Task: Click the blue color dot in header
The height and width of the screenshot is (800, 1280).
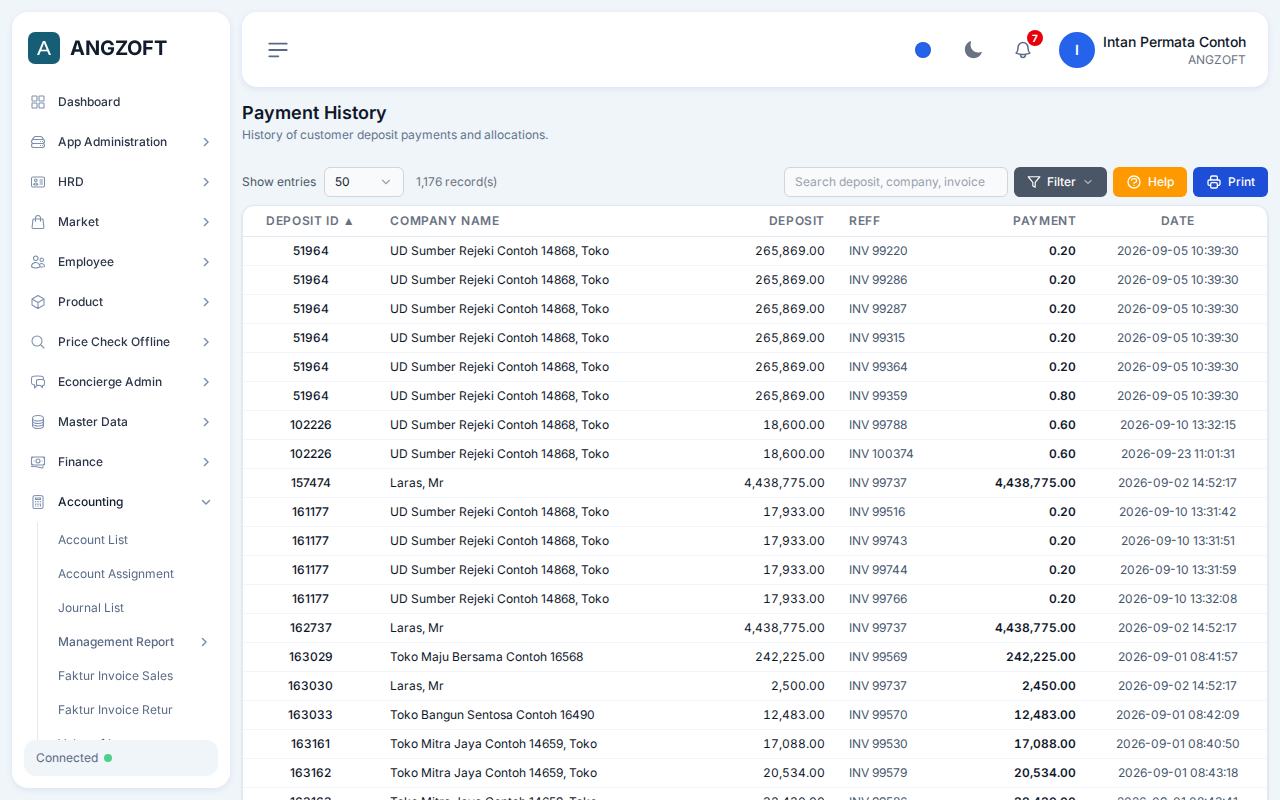Action: [923, 50]
